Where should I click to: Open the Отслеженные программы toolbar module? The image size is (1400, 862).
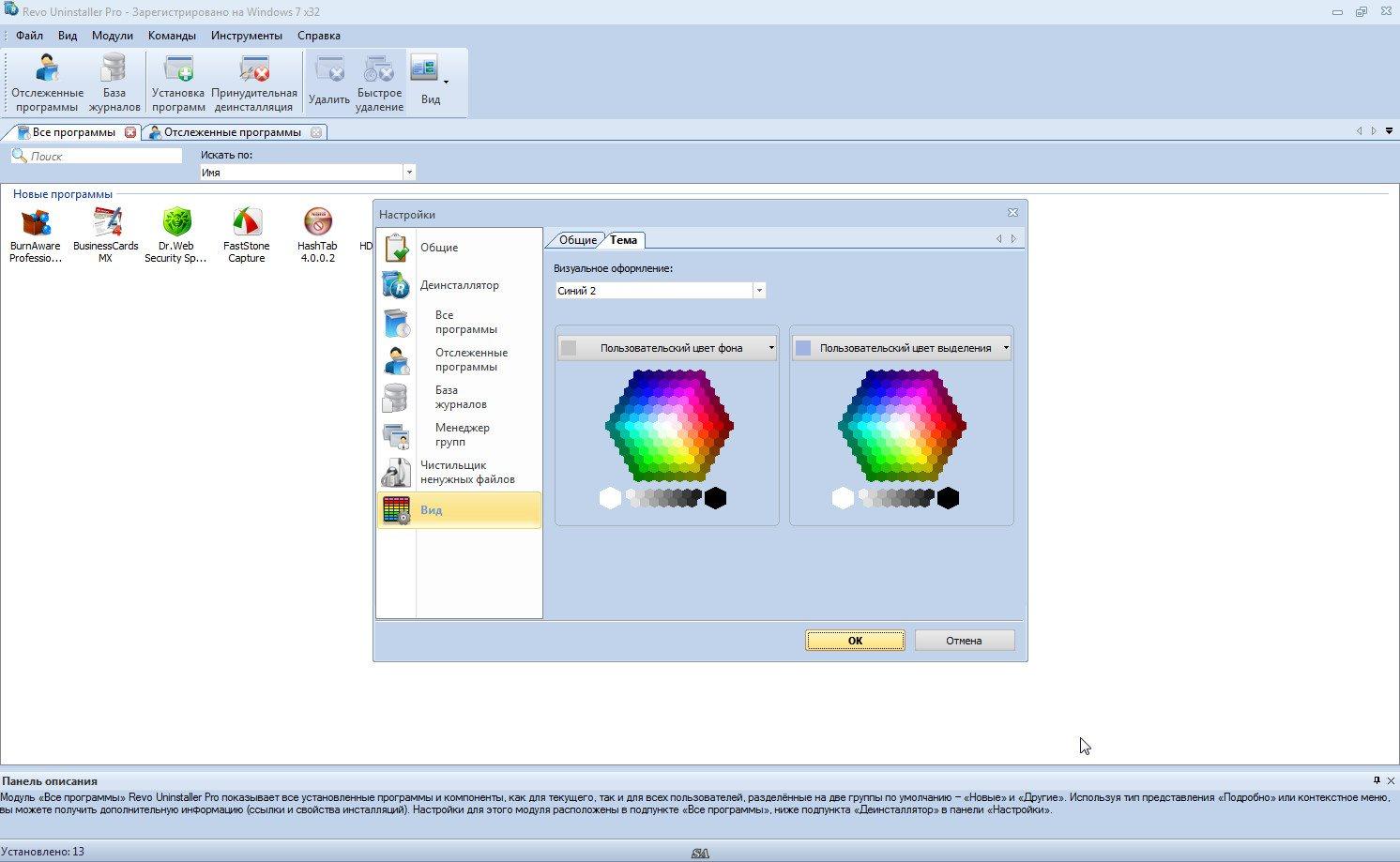tap(47, 83)
